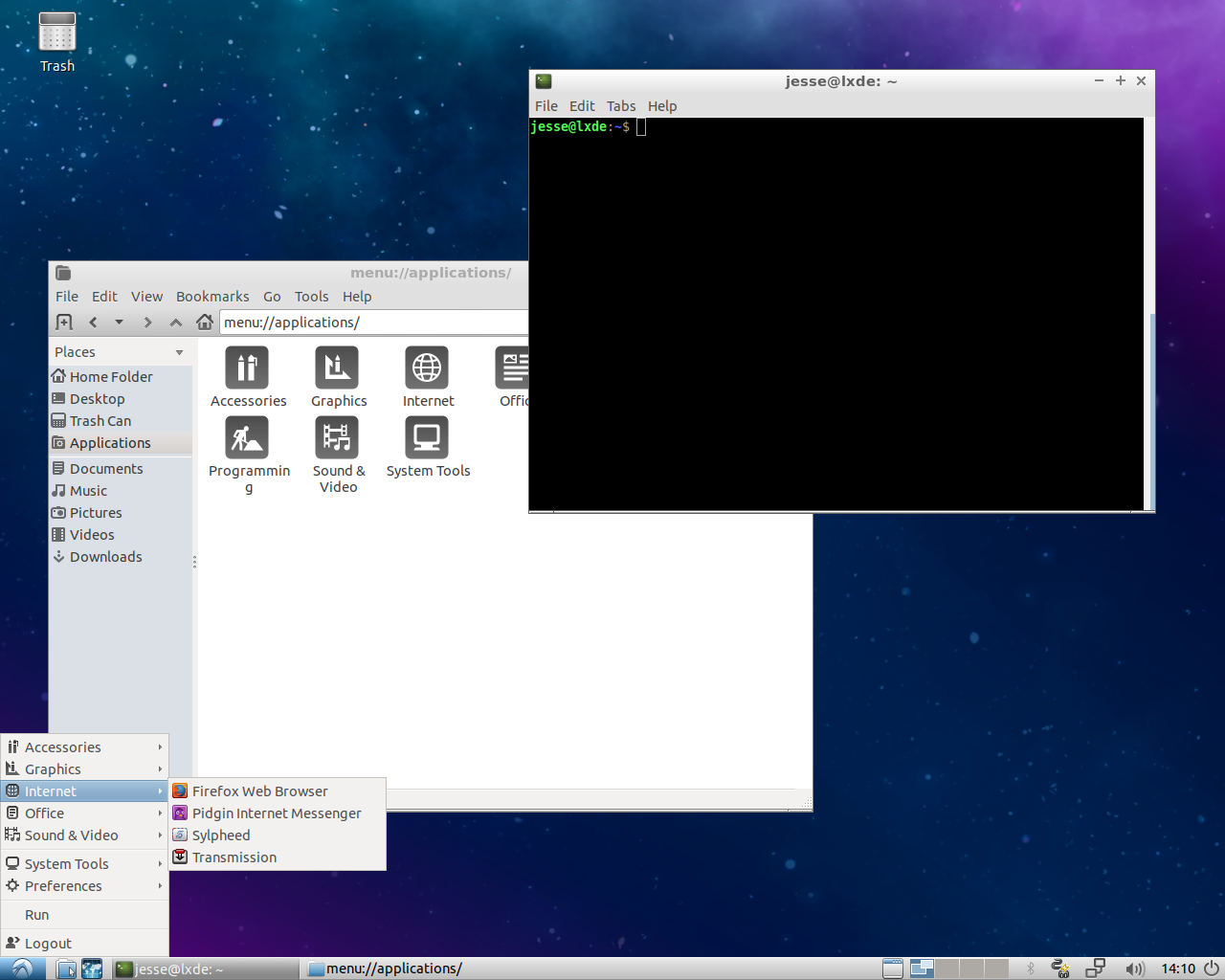Open the Graphics category icon in the file manager
This screenshot has height=980, width=1225.
coord(337,368)
